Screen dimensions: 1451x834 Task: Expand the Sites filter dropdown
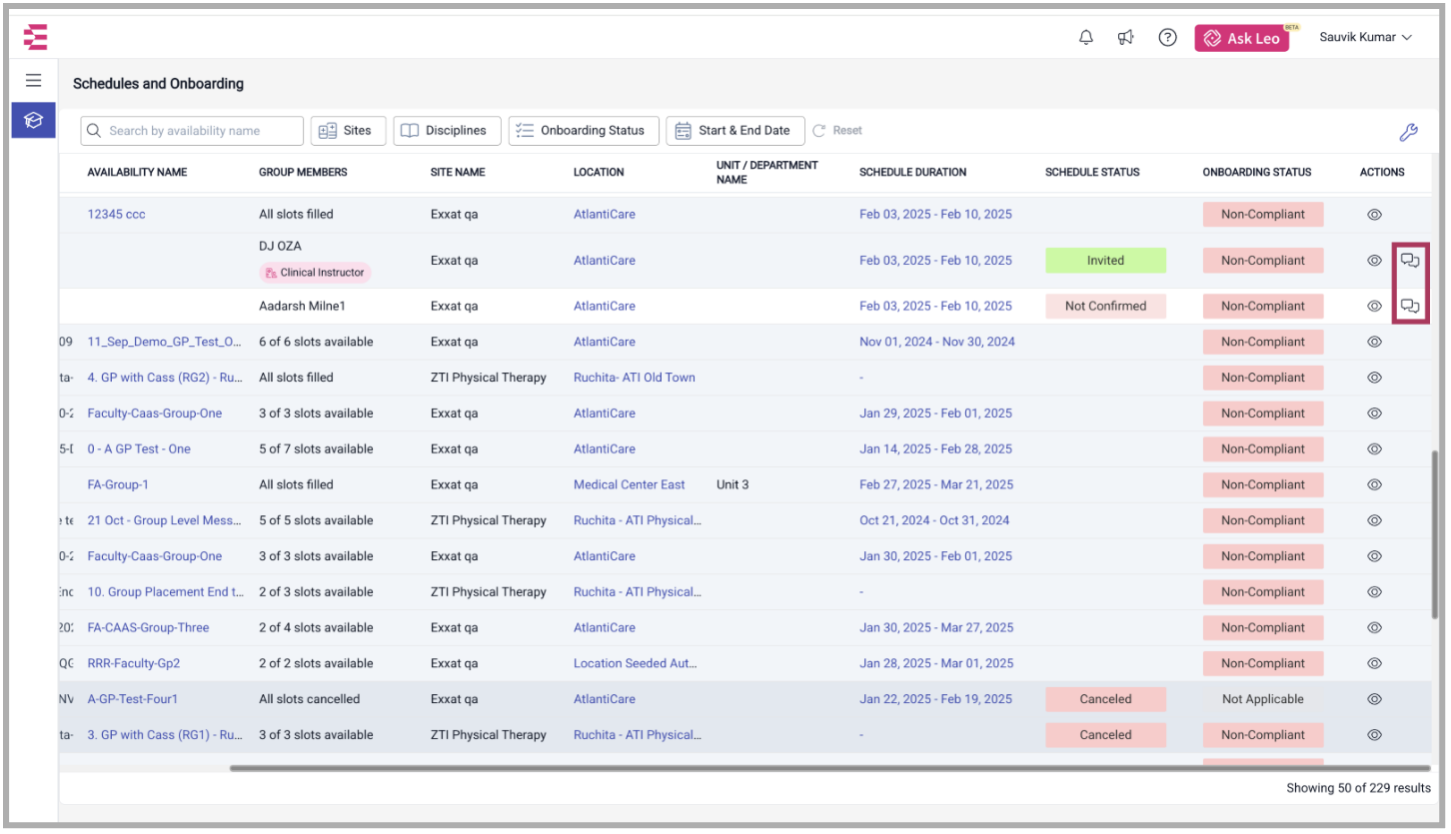click(x=348, y=131)
